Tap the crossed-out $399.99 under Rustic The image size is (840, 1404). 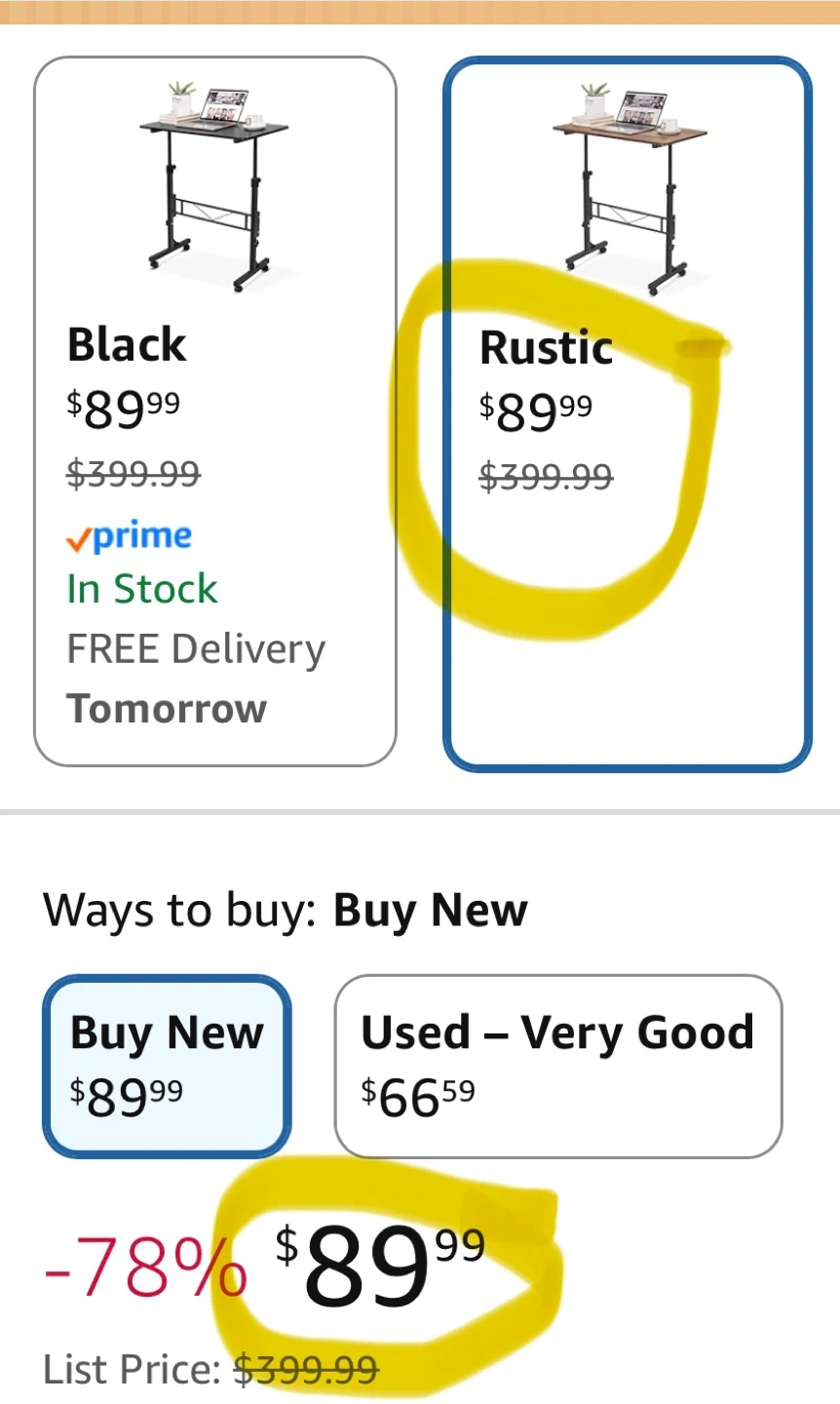tap(546, 478)
